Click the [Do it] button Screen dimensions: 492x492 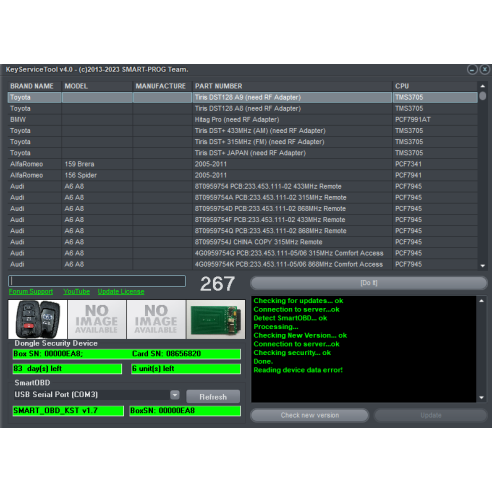[369, 283]
